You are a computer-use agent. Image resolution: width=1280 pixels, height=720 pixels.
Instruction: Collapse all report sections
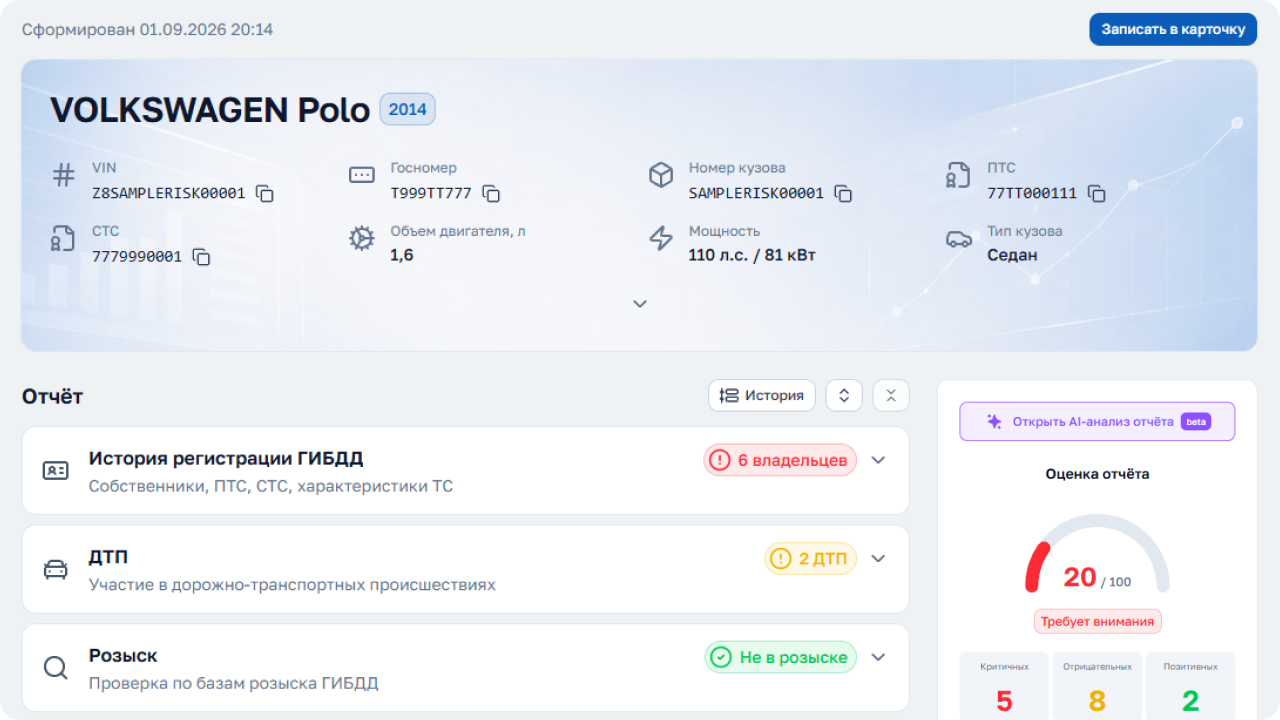(891, 395)
